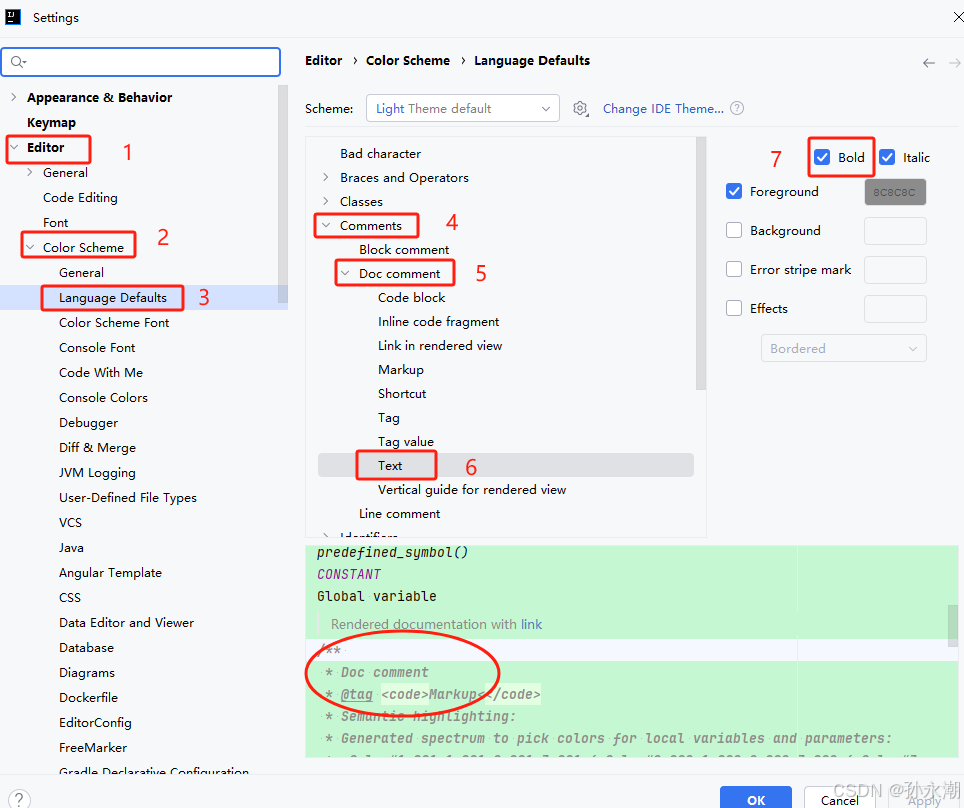Select Vertical guide for rendered view
Screen dimensions: 964x808
(x=472, y=489)
